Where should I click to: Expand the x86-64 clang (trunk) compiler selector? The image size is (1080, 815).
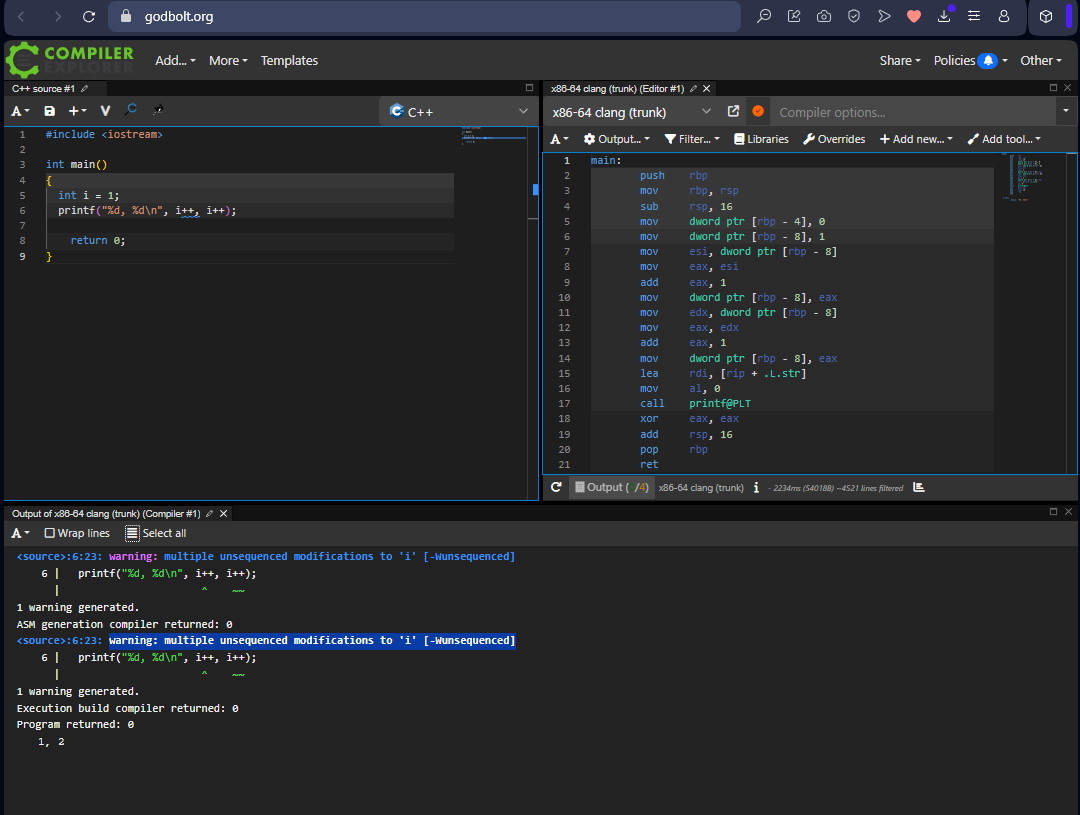click(x=631, y=112)
